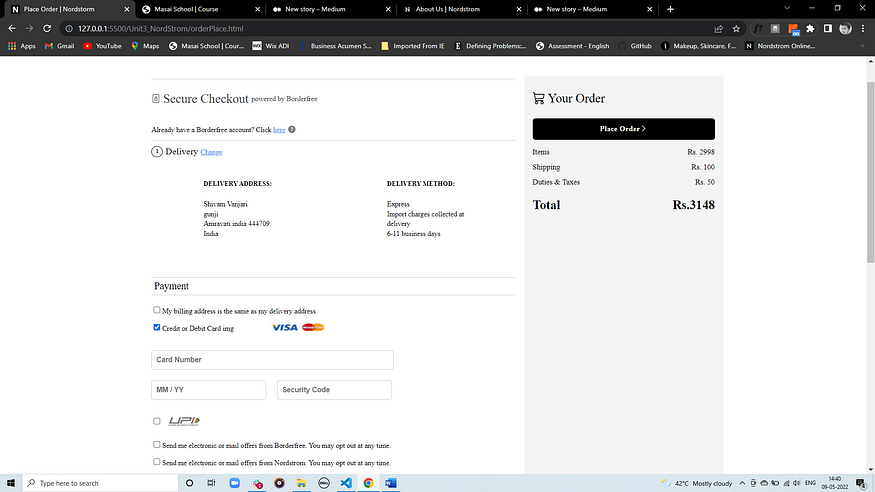Open the YouTube bookmark

tap(102, 46)
